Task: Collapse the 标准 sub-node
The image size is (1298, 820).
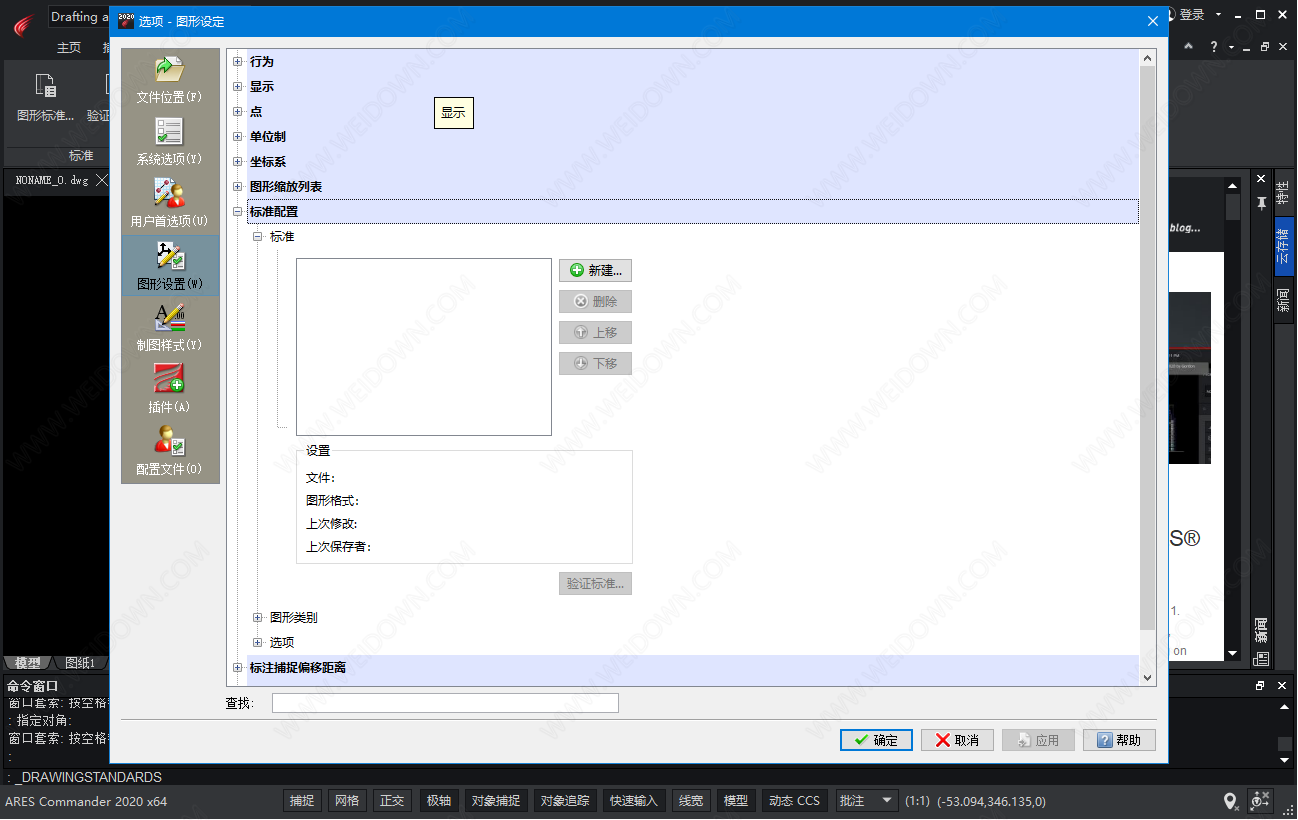Action: pos(258,237)
